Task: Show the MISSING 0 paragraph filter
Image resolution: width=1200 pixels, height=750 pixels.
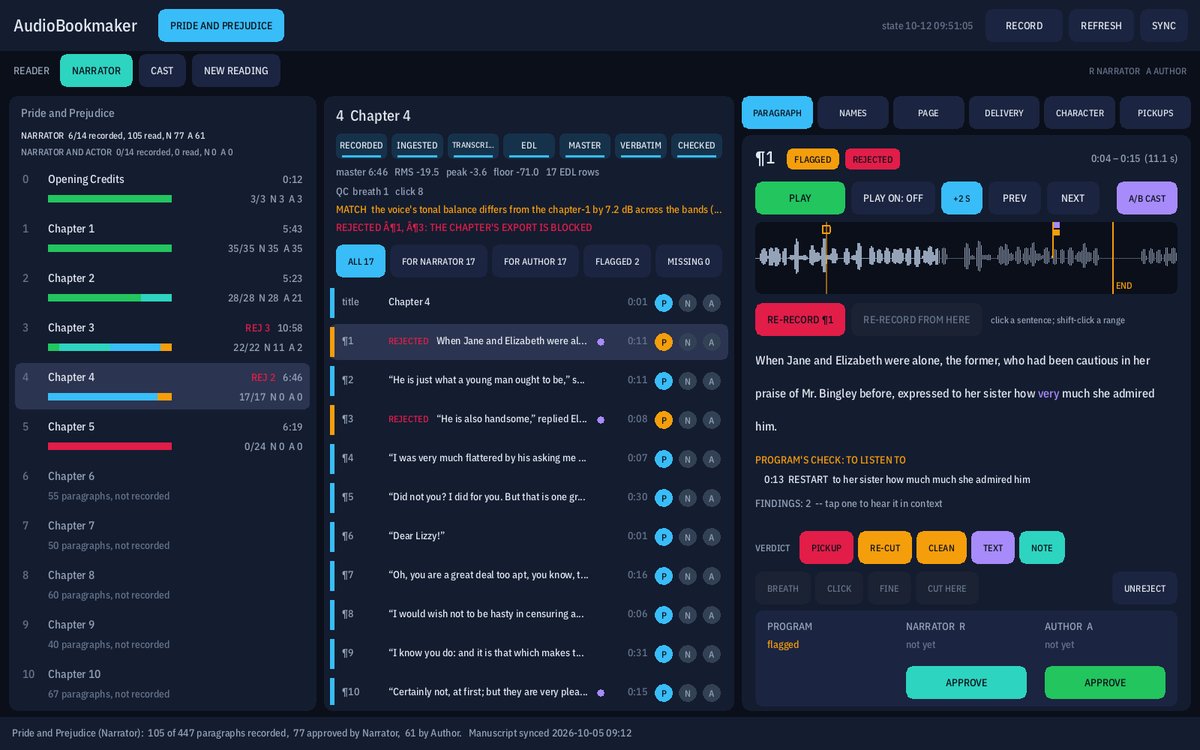Action: point(688,261)
